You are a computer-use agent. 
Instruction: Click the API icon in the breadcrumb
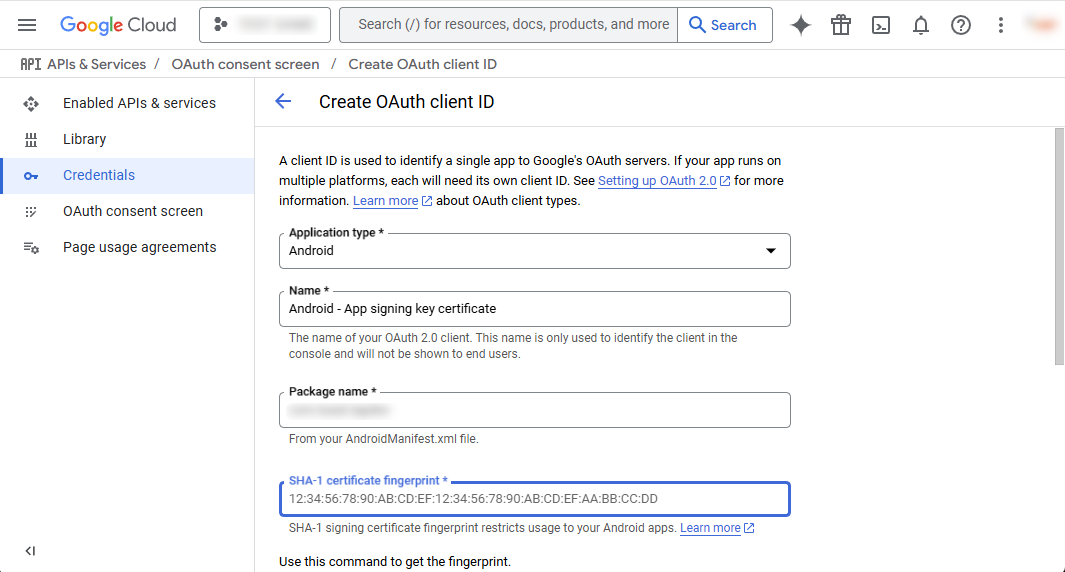click(x=31, y=64)
